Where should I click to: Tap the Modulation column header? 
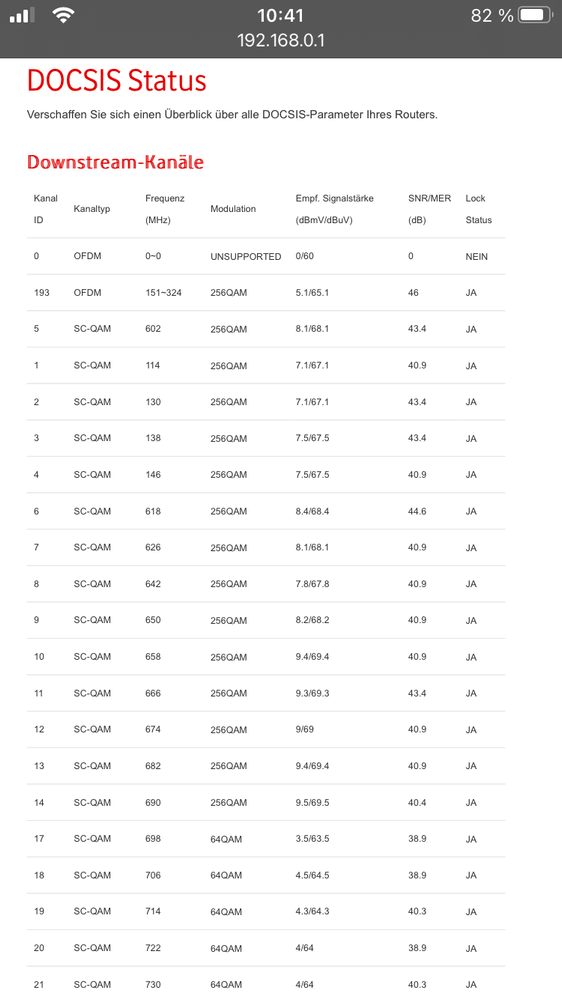[233, 209]
